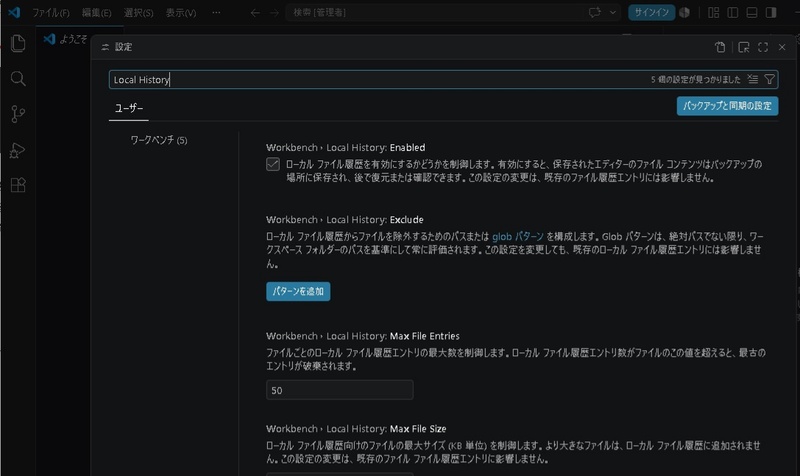
Task: Click the shield icon next to サインイン
Action: click(685, 12)
